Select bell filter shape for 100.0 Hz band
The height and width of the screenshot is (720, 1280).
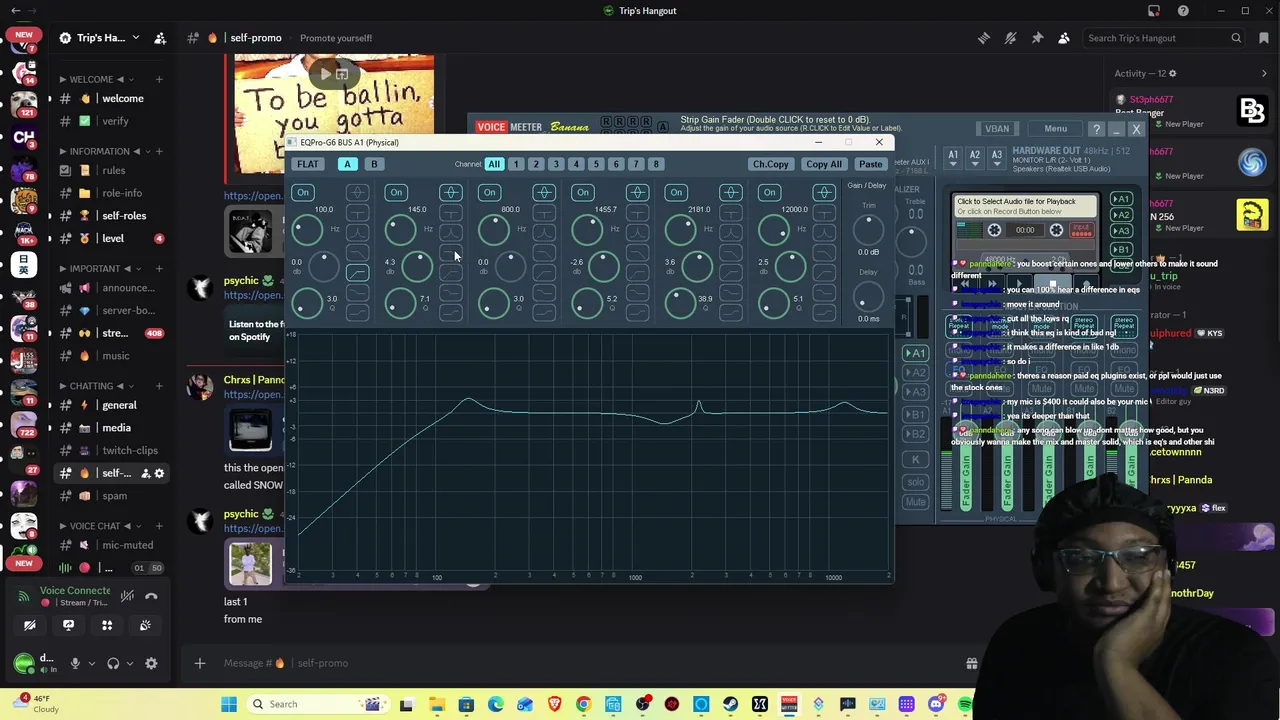(357, 192)
